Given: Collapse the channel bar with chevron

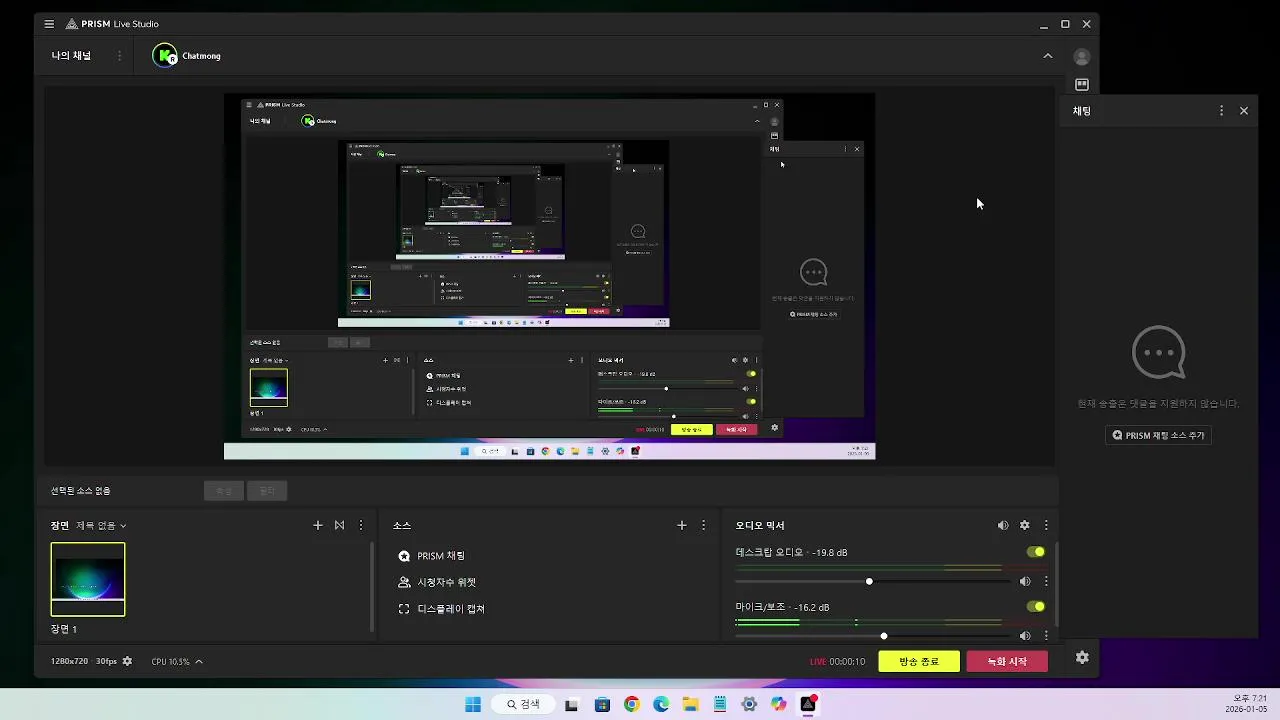Looking at the screenshot, I should (x=1048, y=56).
